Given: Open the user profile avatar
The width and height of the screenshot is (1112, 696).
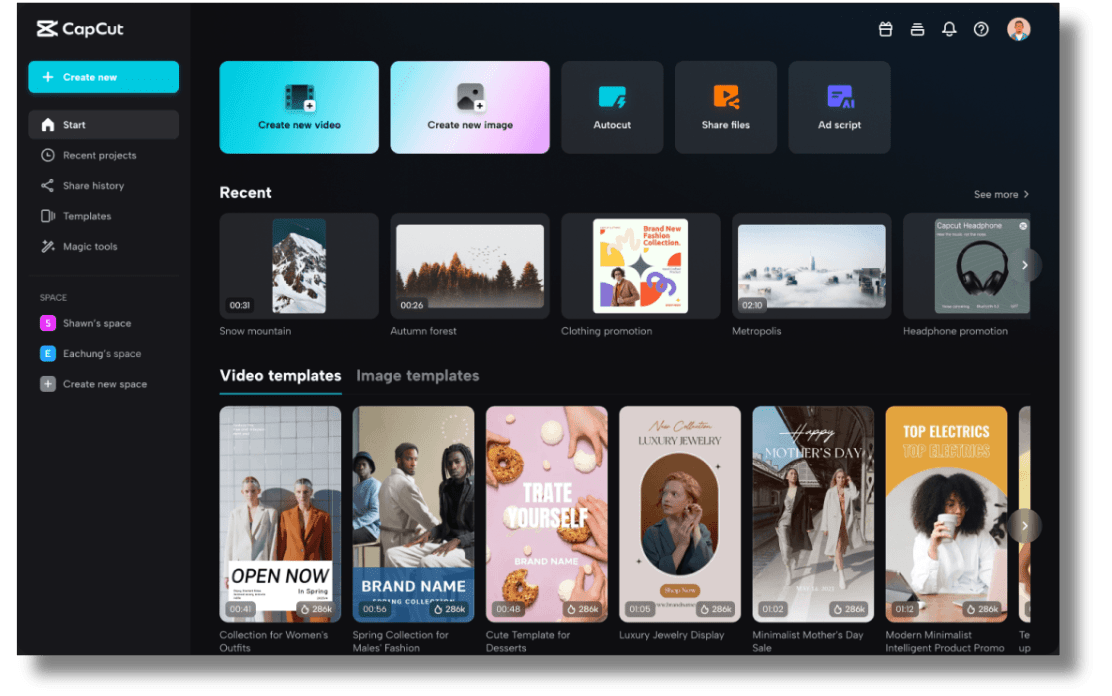Looking at the screenshot, I should (x=1018, y=29).
